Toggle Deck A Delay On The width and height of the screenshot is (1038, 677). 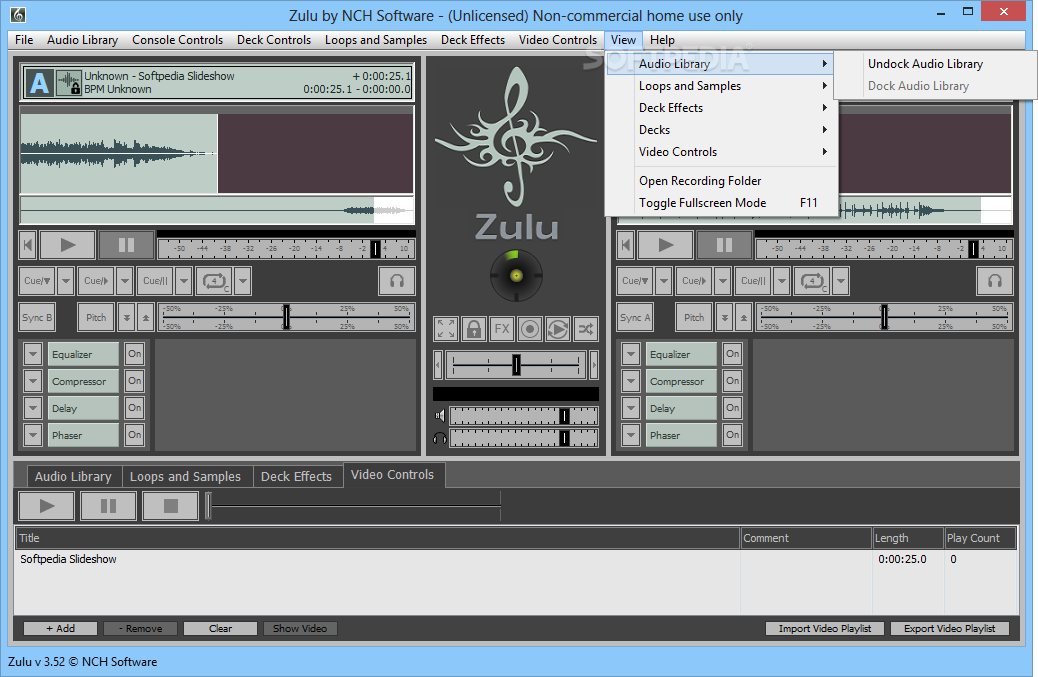click(135, 408)
